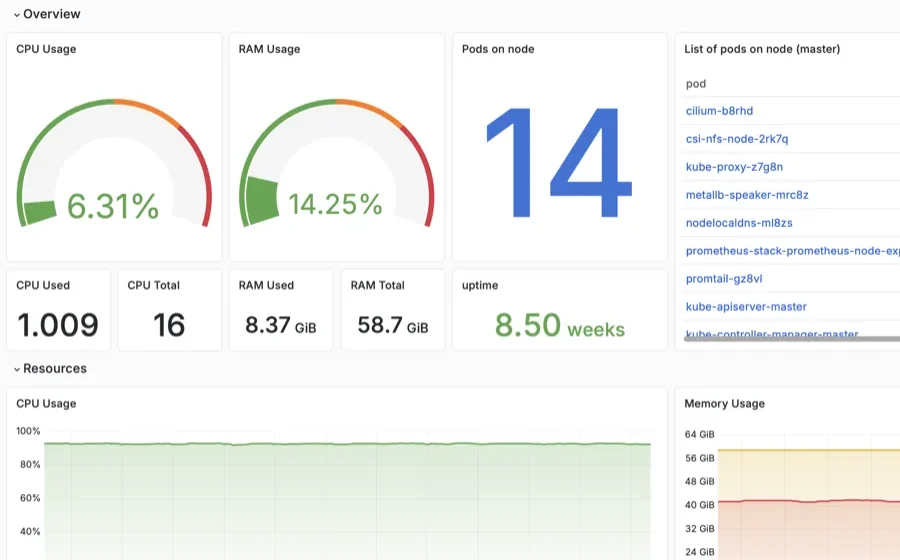
Task: Click the 58.7 GiB RAM Total value
Action: 393,325
